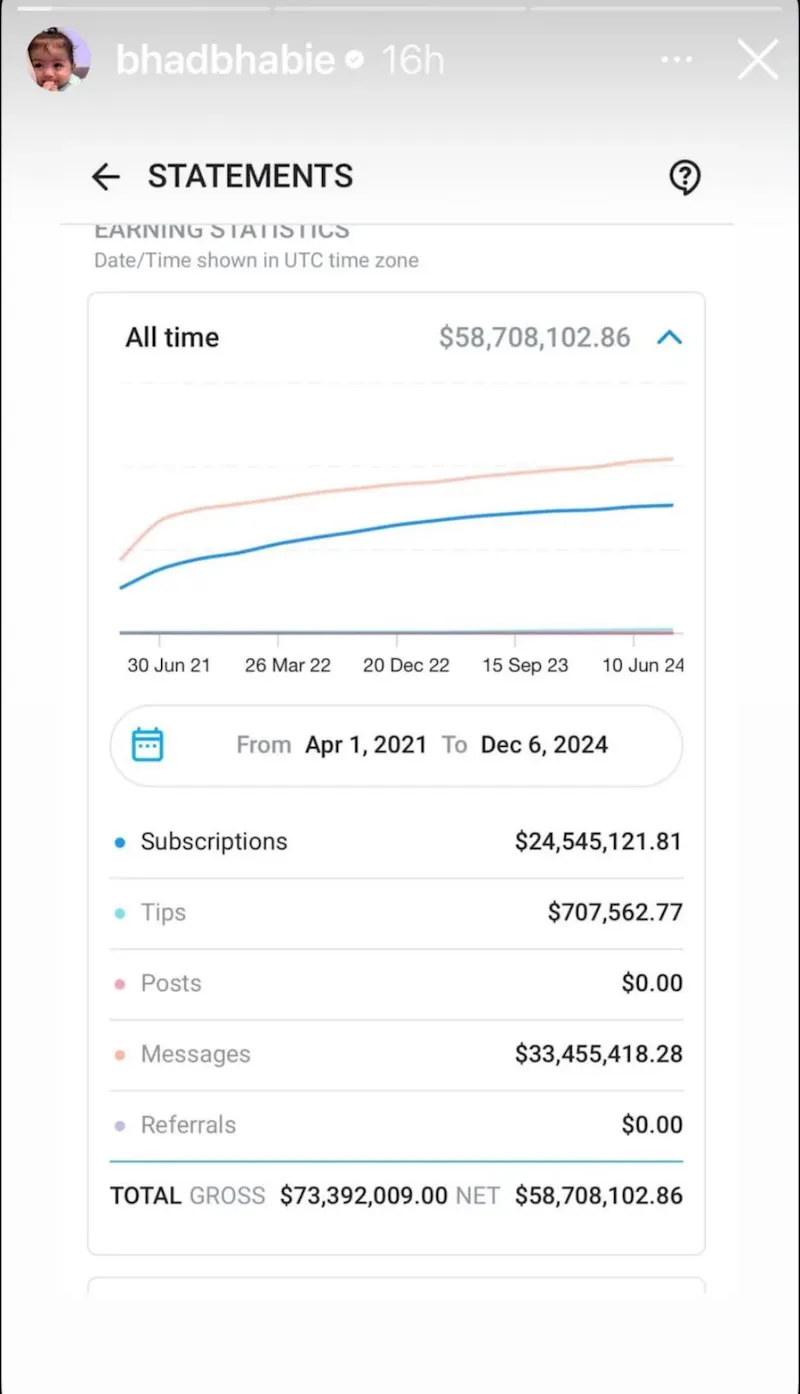
Task: Click the calendar icon in date range
Action: coord(148,744)
